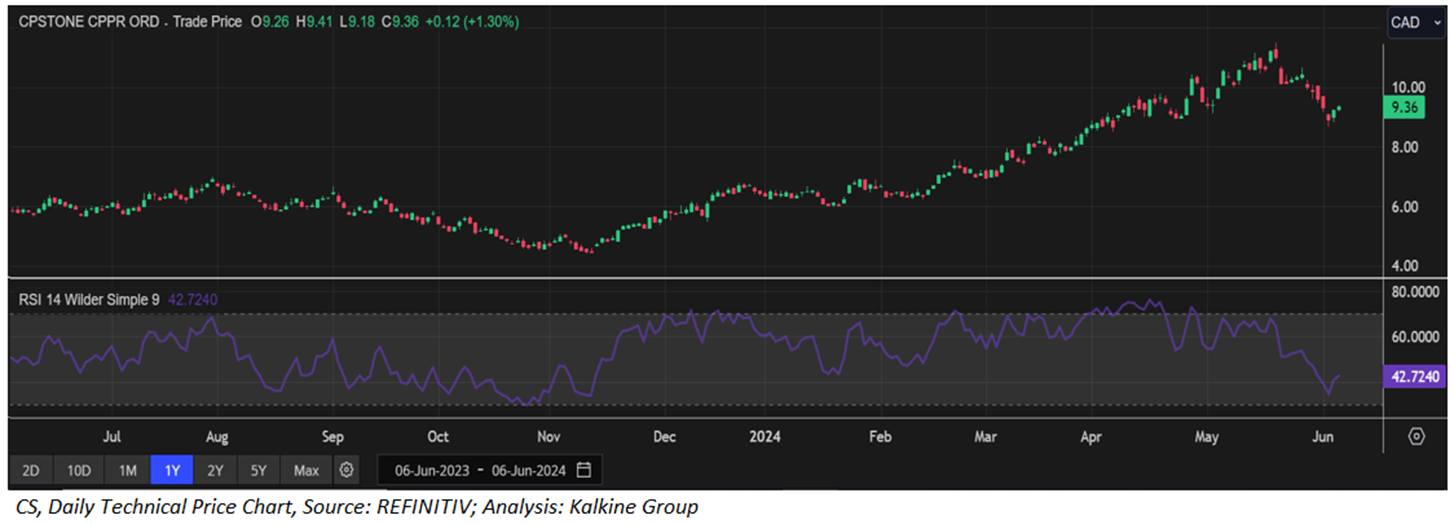Click the O9.26 open price value
This screenshot has width=1454, height=524.
click(271, 21)
